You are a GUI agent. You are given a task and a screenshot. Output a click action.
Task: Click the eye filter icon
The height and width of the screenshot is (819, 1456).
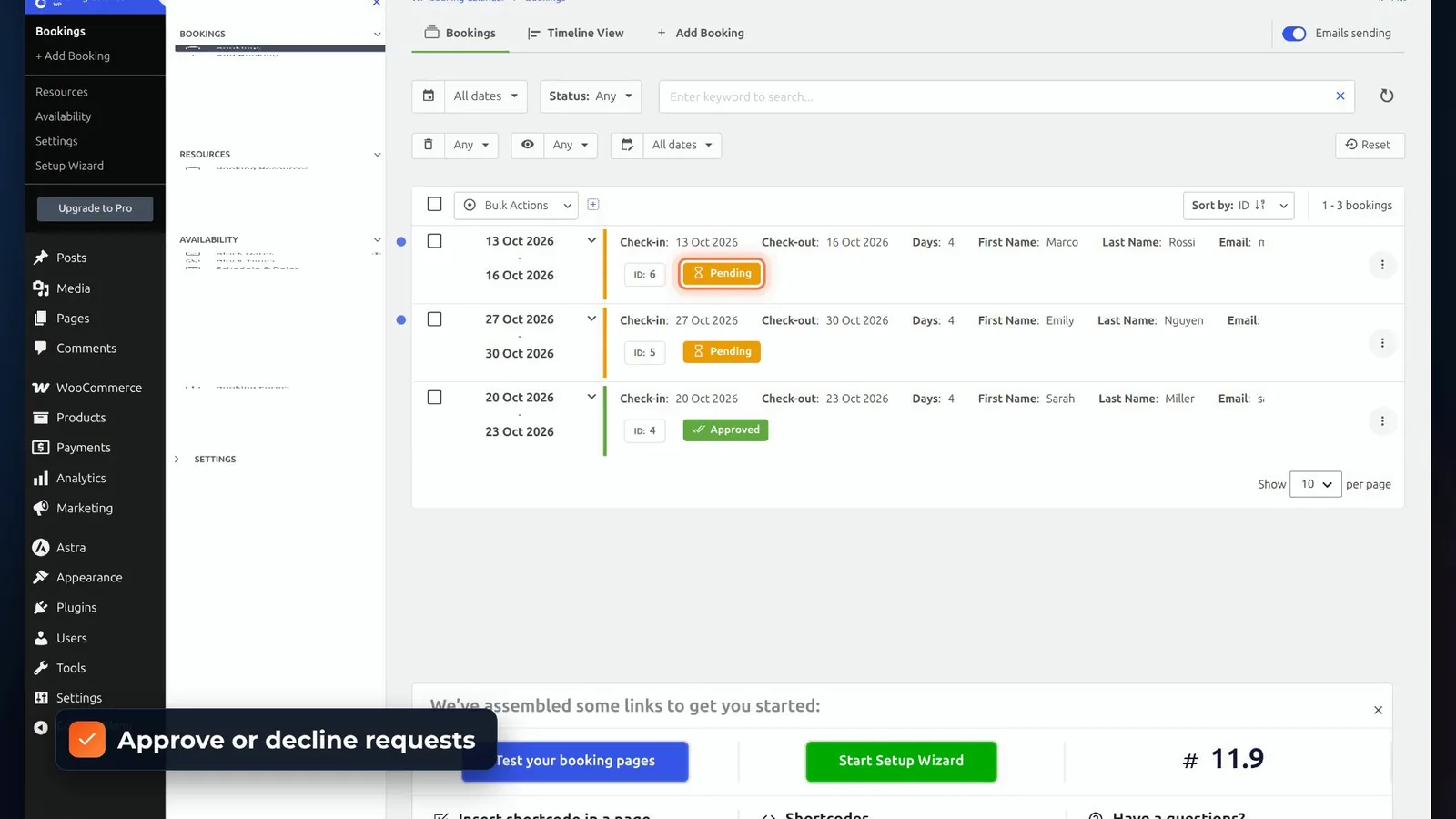[528, 145]
